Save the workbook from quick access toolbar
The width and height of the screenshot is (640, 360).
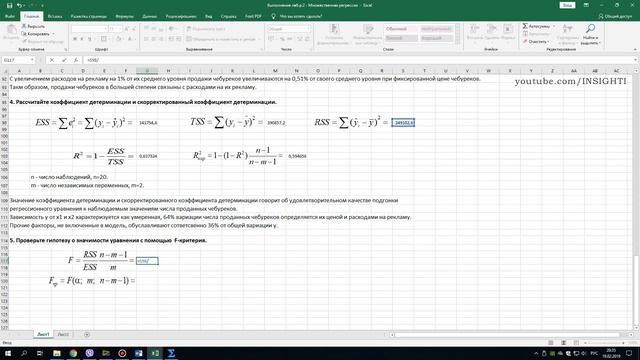[x=9, y=5]
